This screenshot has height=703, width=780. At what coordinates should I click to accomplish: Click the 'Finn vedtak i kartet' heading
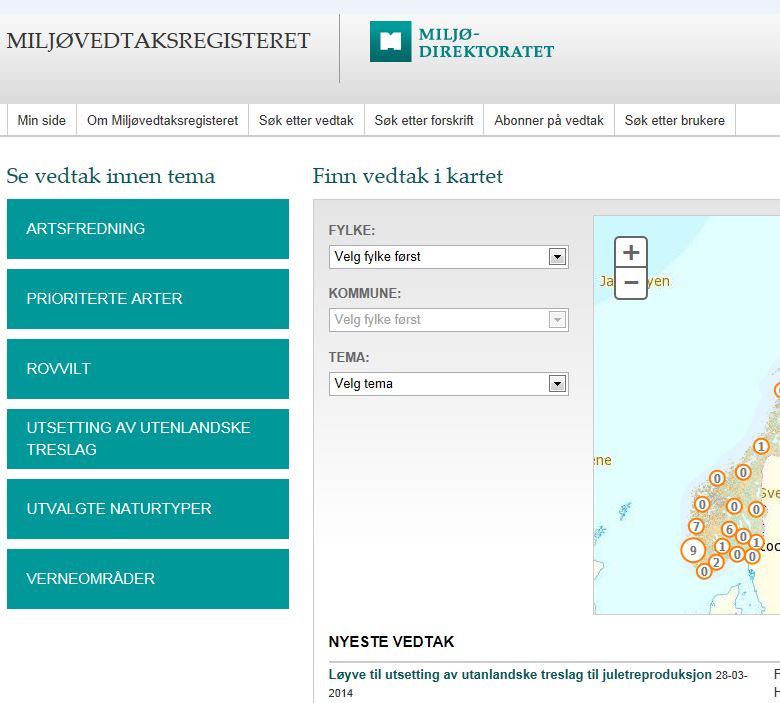pyautogui.click(x=408, y=176)
